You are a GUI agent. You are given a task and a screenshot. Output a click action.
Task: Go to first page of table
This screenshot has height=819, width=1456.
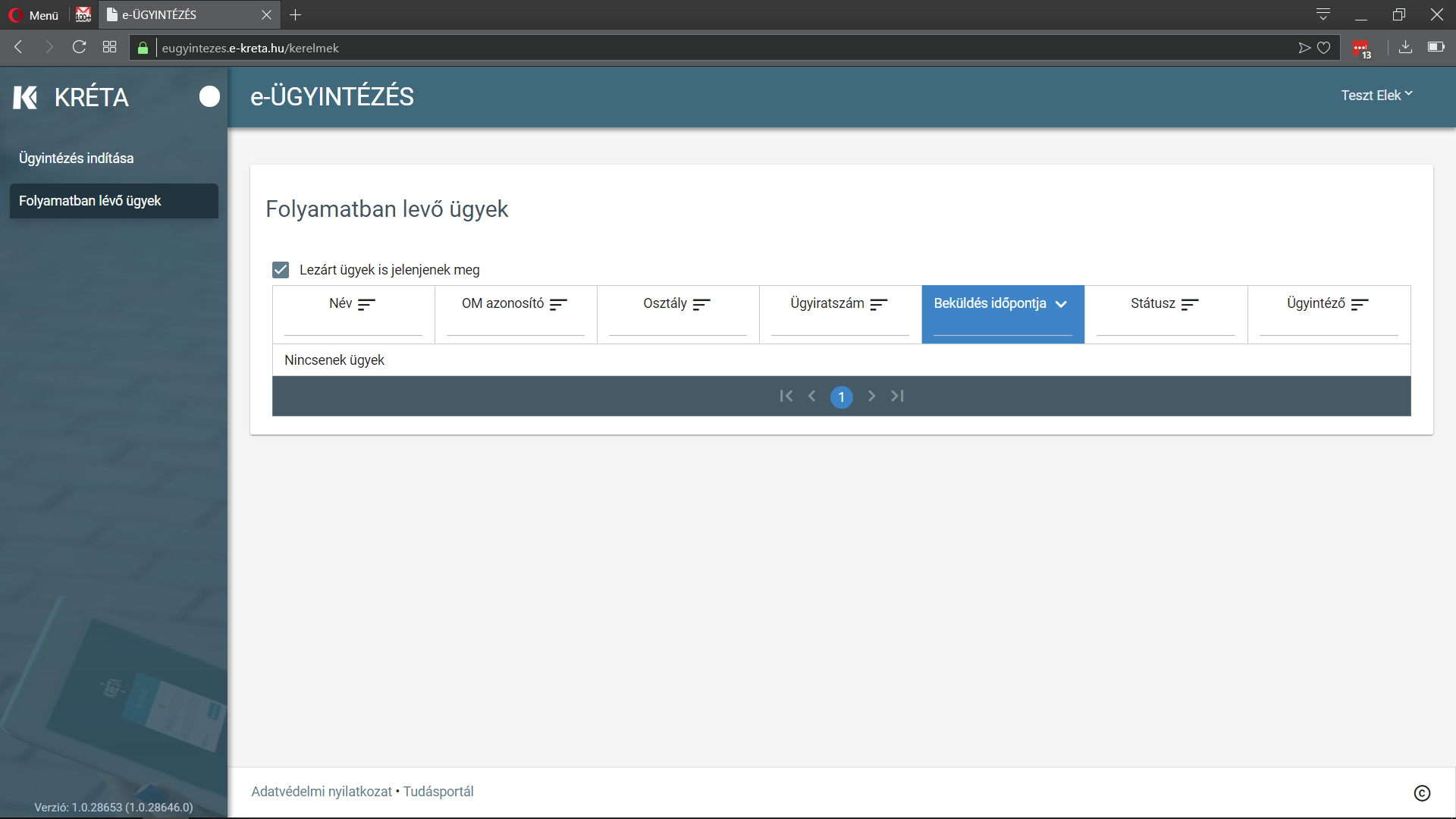786,396
